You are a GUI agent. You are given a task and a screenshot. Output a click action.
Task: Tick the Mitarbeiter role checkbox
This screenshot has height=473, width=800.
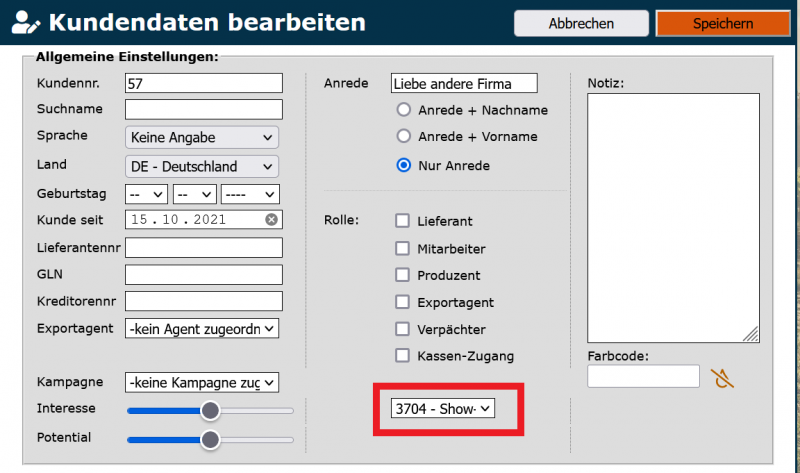coord(402,248)
